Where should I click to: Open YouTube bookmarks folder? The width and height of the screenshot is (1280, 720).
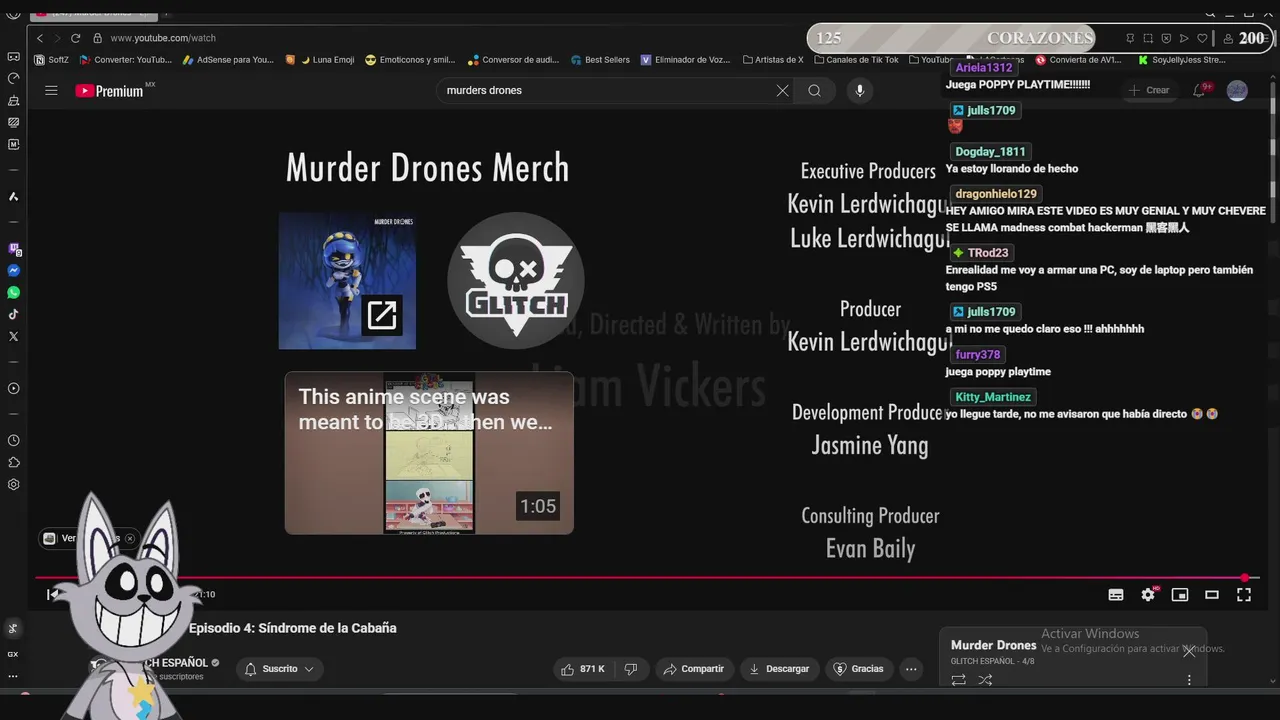(931, 60)
